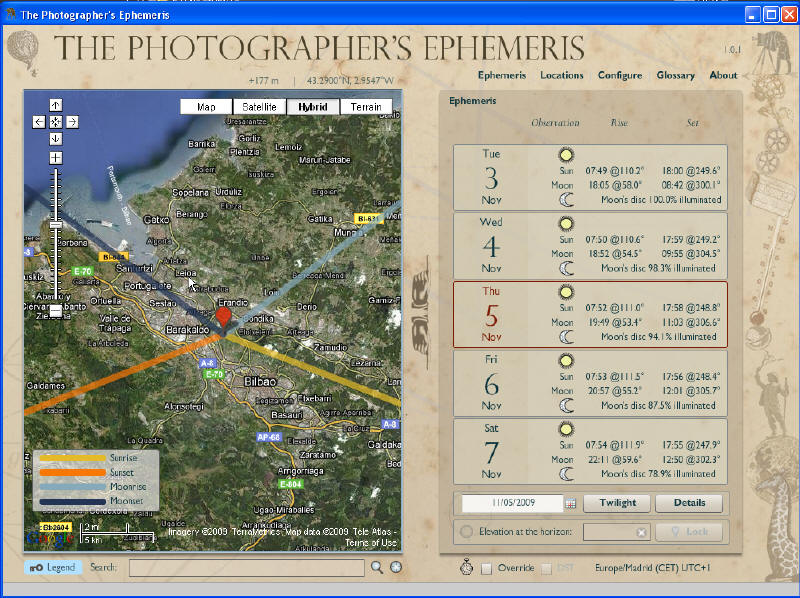Viewport: 800px width, 598px height.
Task: Open the Glossary menu
Action: (676, 75)
